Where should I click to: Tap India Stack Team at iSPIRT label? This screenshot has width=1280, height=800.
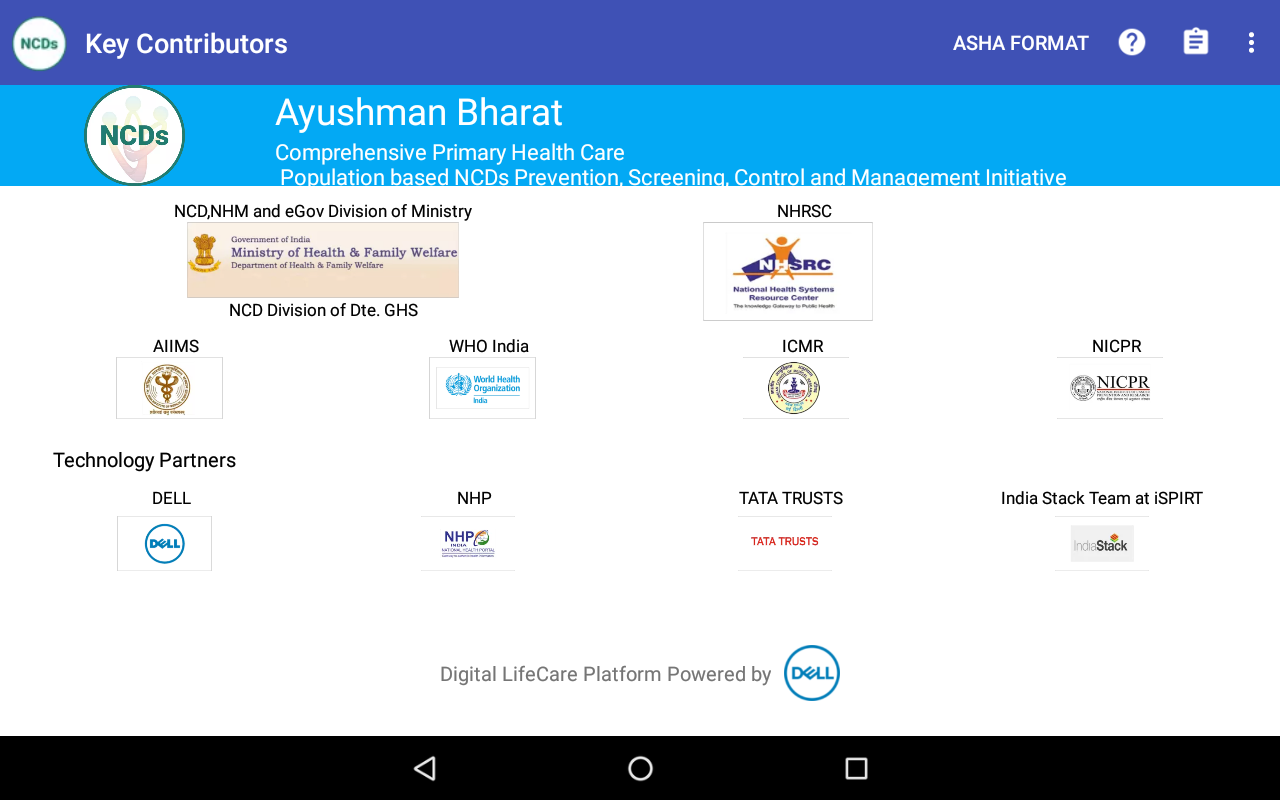click(x=1102, y=498)
